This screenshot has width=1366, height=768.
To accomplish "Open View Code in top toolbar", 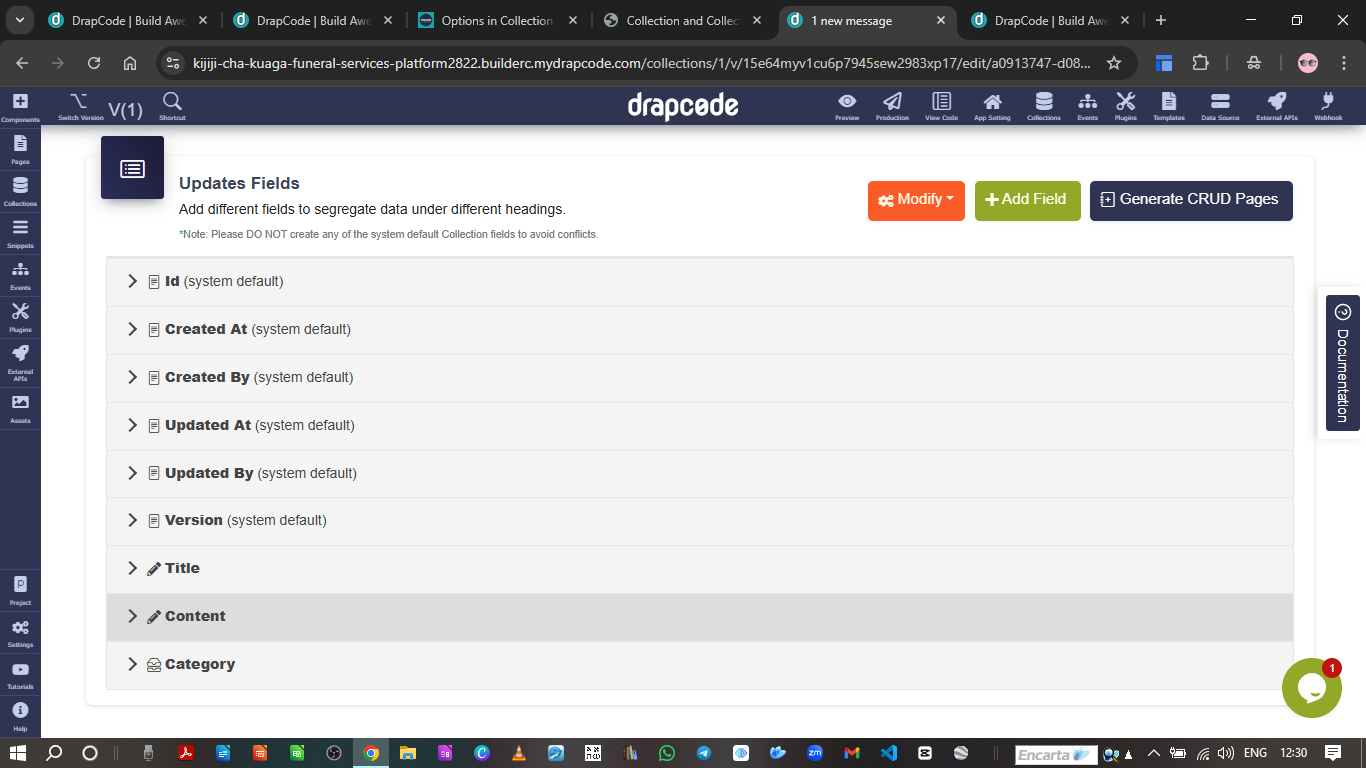I will (x=941, y=106).
